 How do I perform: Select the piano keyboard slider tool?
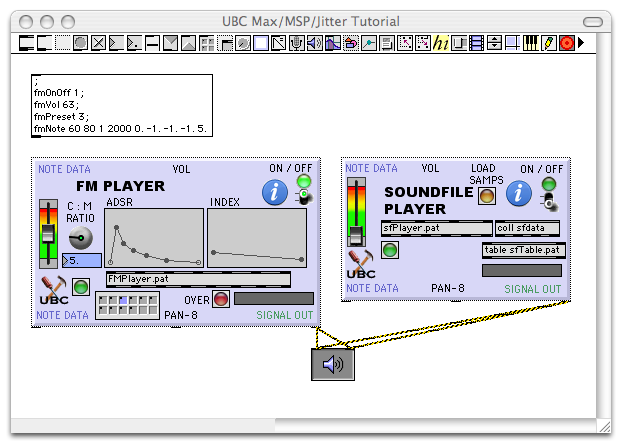pos(531,43)
